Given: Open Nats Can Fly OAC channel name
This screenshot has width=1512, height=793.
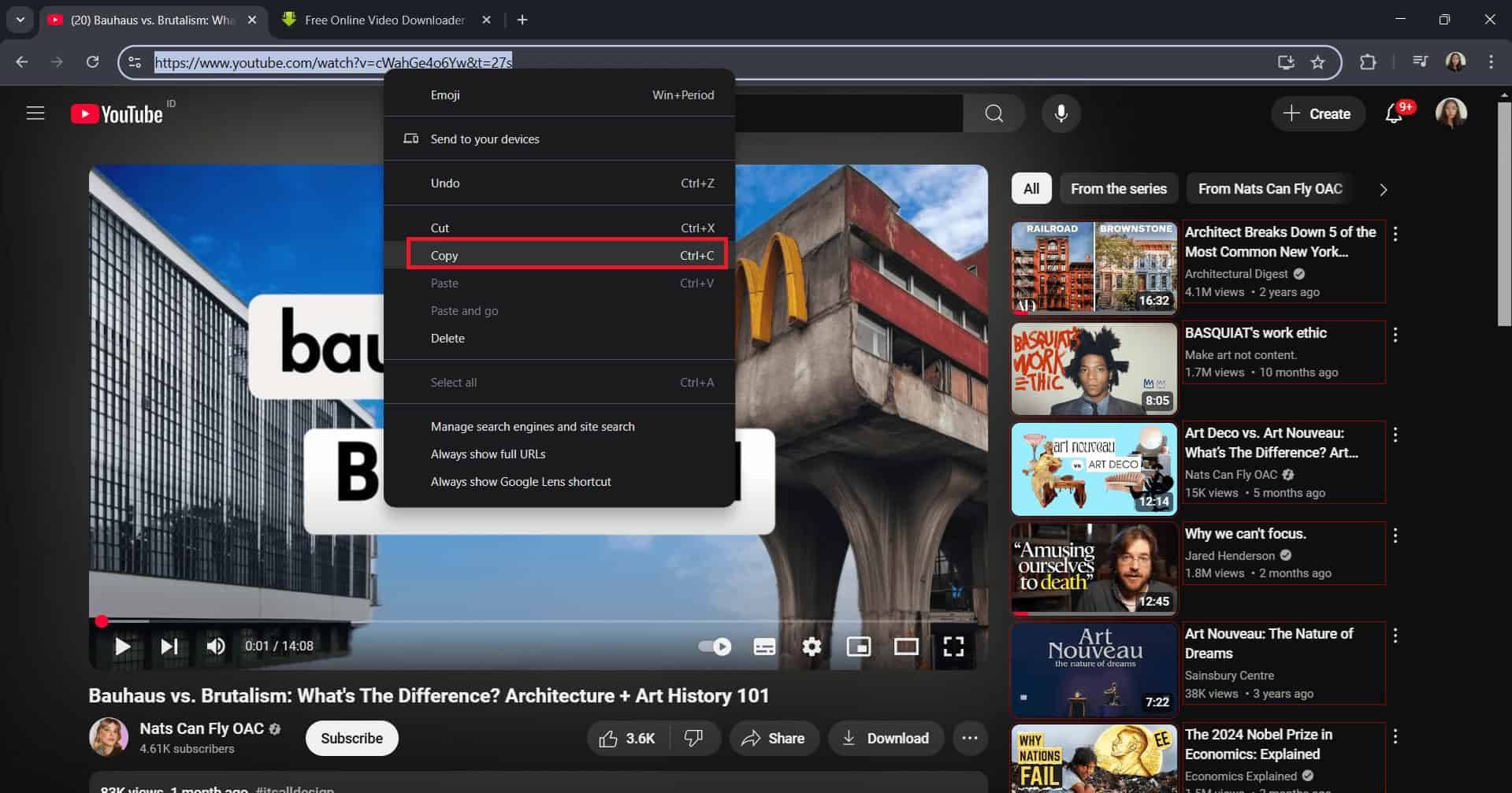Looking at the screenshot, I should pyautogui.click(x=202, y=728).
